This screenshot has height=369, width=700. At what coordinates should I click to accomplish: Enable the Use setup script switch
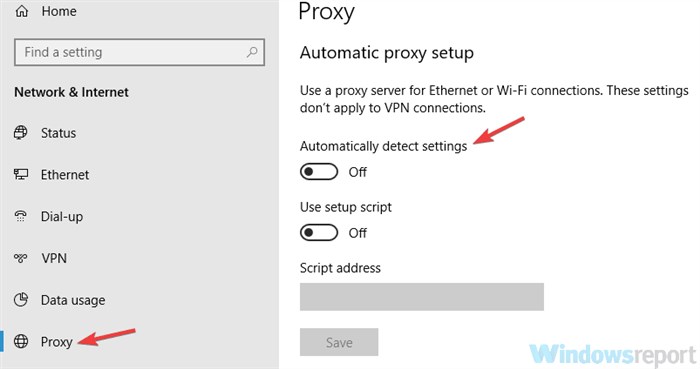tap(319, 232)
